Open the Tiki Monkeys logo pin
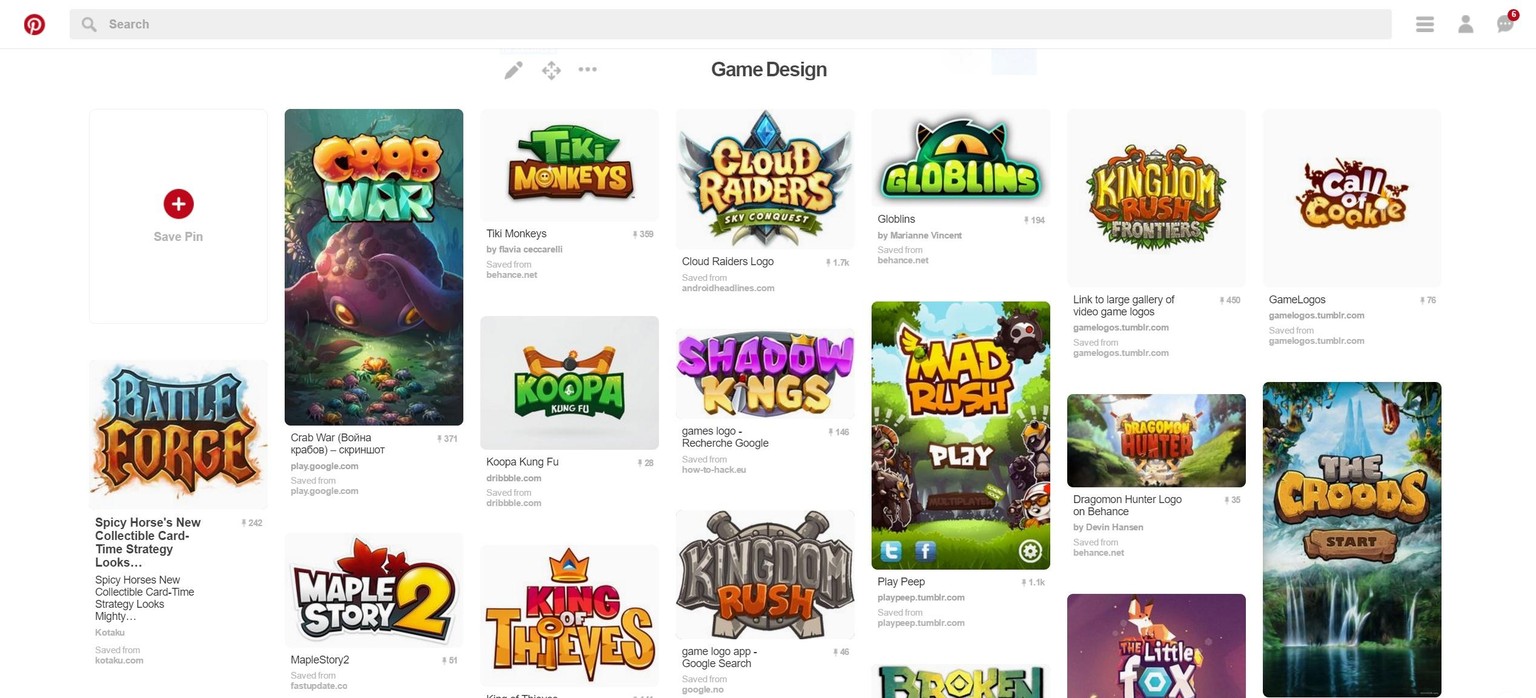This screenshot has height=698, width=1536. coord(570,165)
